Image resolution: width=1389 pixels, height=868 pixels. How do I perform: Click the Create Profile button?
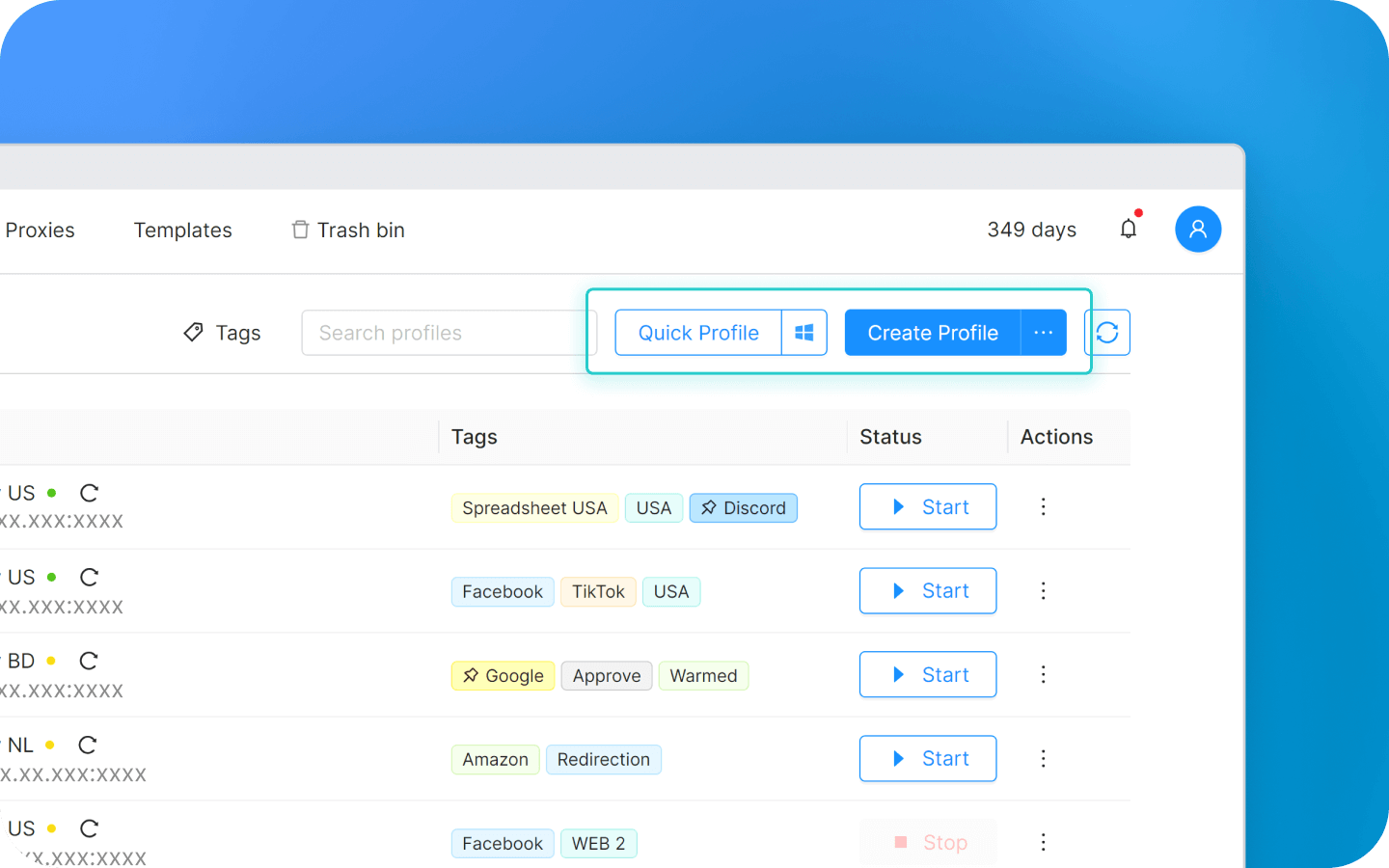click(x=932, y=332)
